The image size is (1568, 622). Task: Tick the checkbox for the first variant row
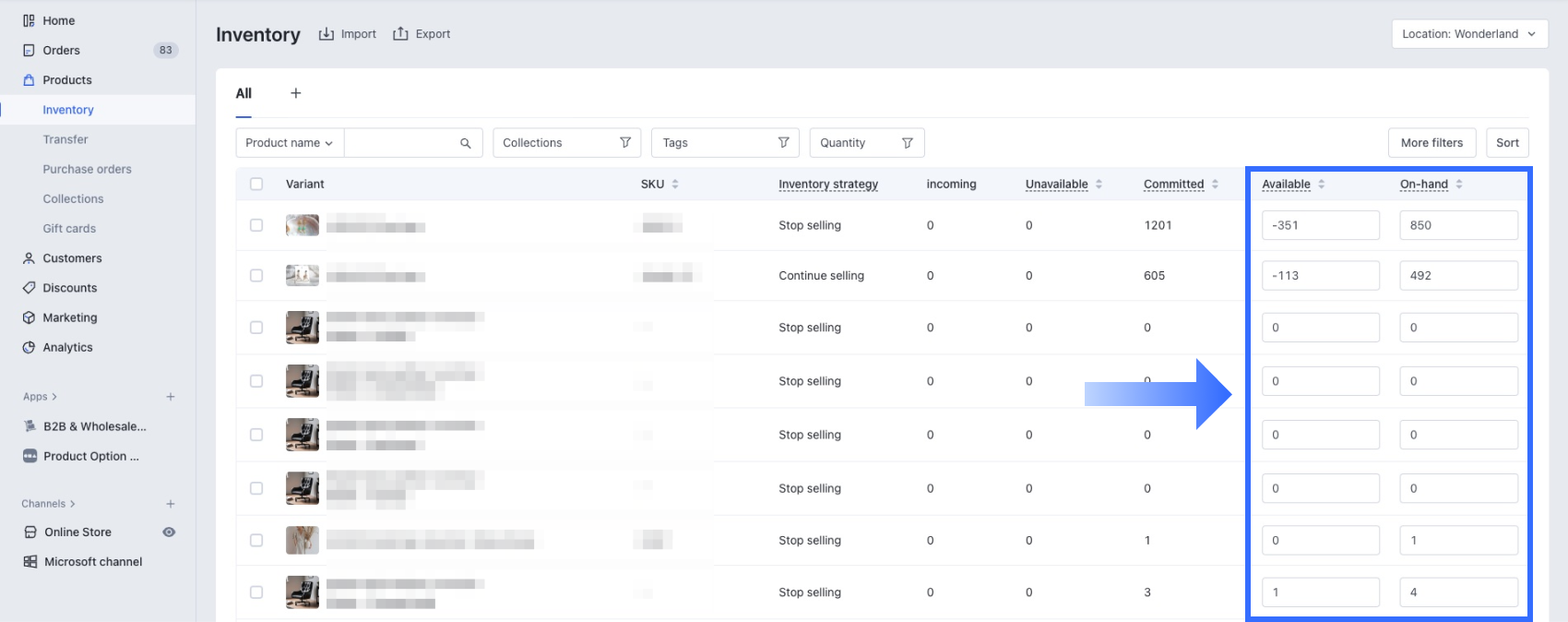click(x=256, y=225)
